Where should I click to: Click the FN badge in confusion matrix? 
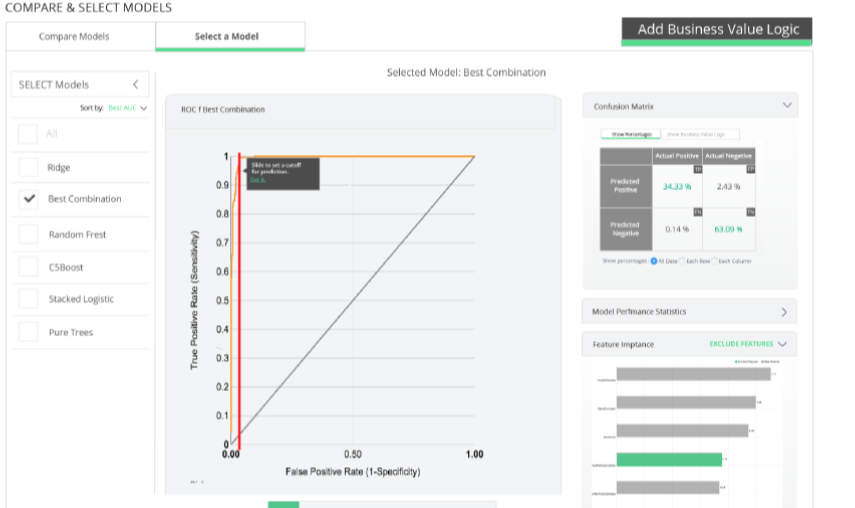[x=697, y=212]
